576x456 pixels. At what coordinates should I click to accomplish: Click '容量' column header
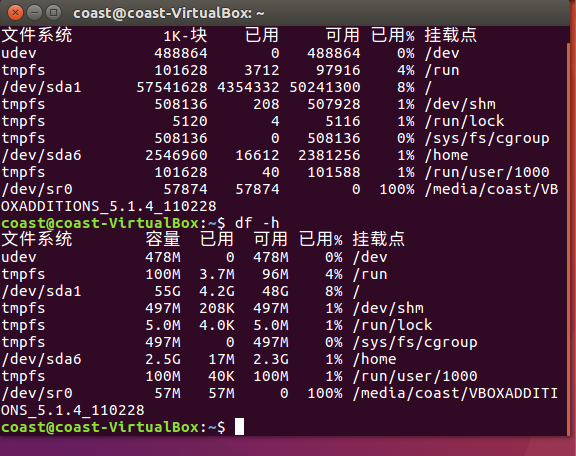[x=163, y=239]
